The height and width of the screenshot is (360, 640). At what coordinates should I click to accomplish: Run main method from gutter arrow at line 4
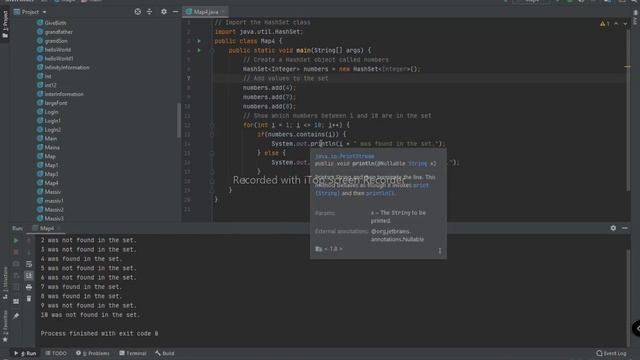199,50
